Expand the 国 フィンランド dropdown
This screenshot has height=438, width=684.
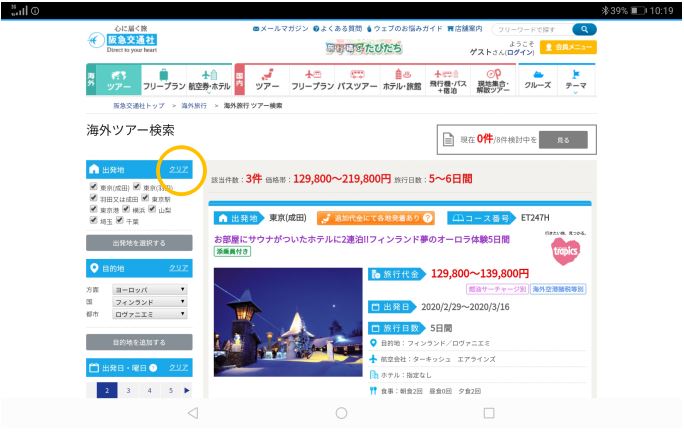pyautogui.click(x=149, y=301)
